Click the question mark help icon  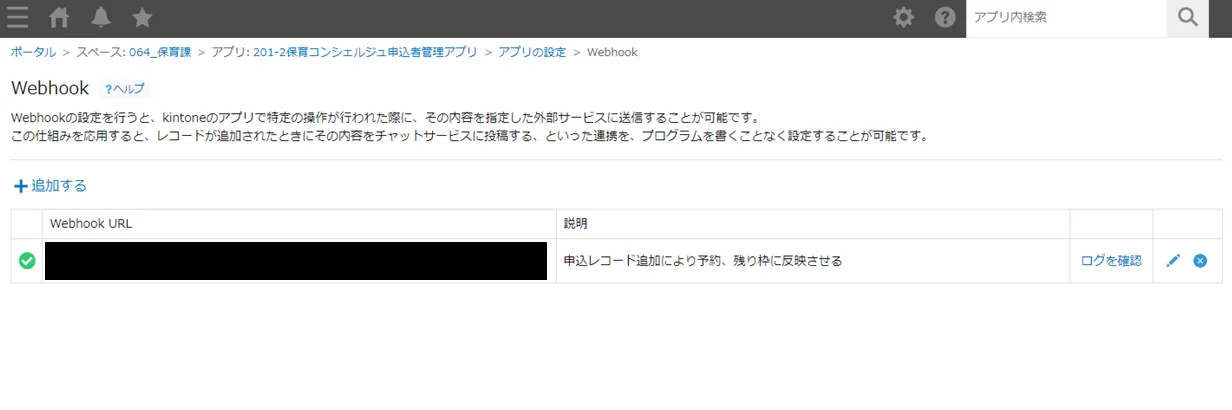click(945, 17)
